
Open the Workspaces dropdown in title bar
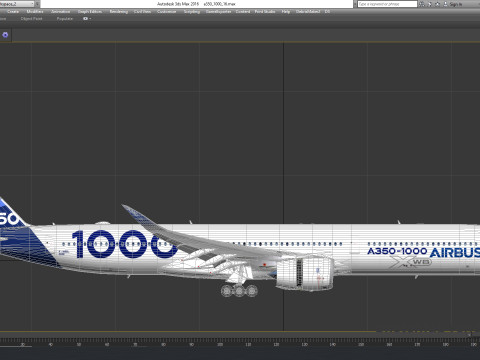[x=17, y=4]
